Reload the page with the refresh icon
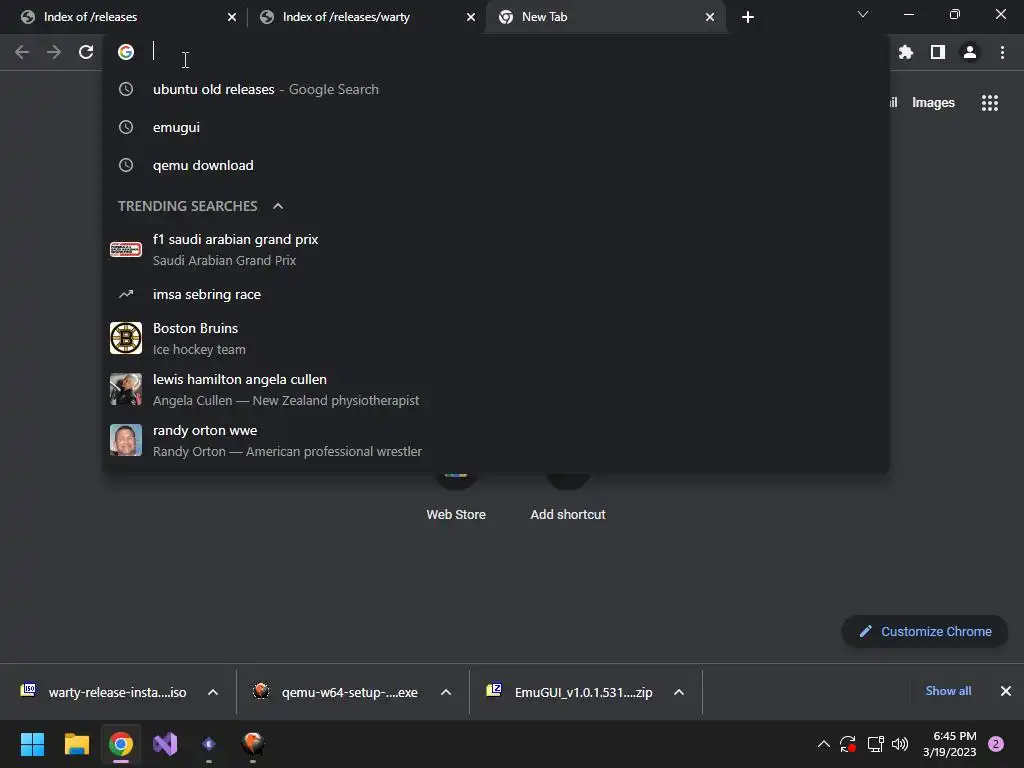 86,52
